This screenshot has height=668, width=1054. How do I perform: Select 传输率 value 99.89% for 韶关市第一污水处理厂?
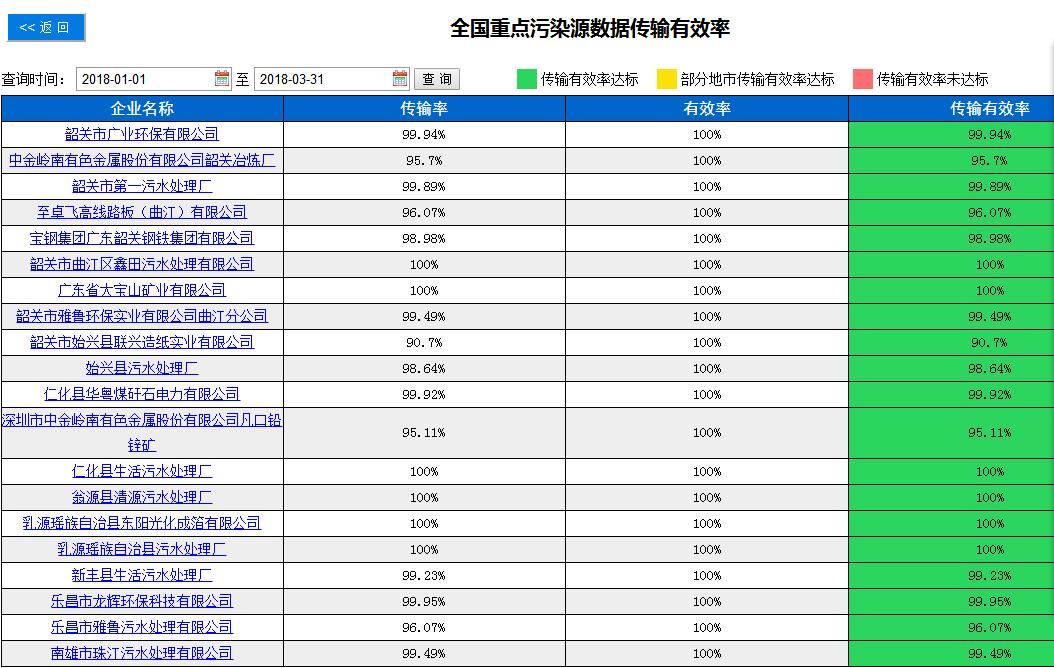(424, 187)
